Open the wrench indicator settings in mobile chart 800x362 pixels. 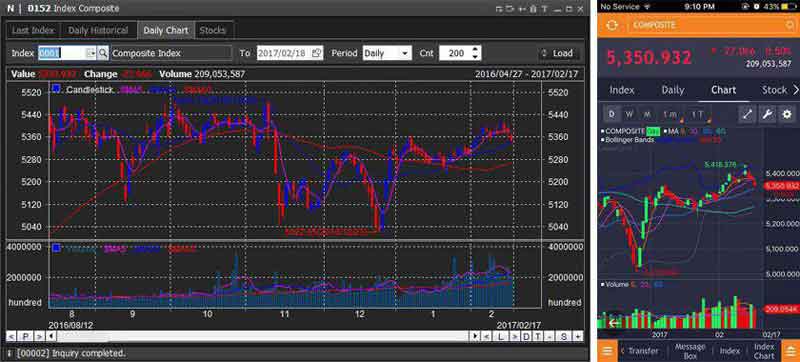767,114
